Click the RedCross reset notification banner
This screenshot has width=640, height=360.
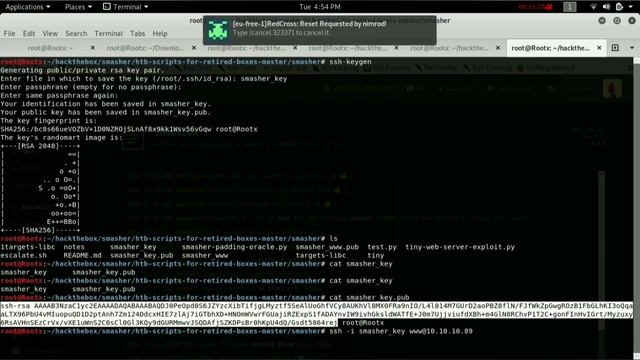point(320,30)
